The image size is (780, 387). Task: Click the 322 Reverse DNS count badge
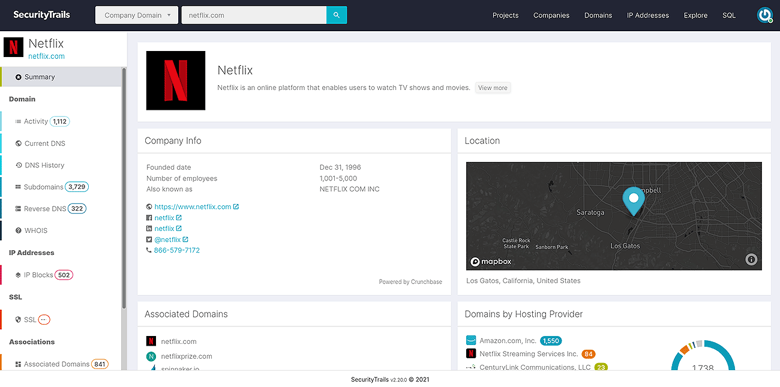[x=77, y=209]
